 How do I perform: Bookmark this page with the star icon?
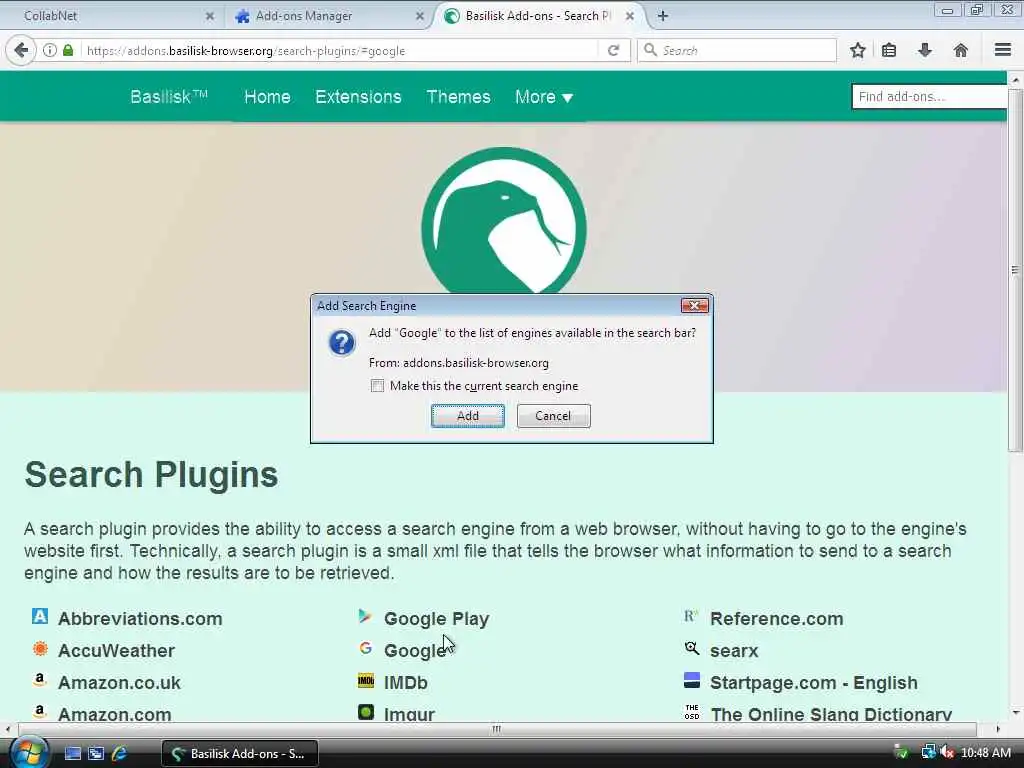[857, 50]
